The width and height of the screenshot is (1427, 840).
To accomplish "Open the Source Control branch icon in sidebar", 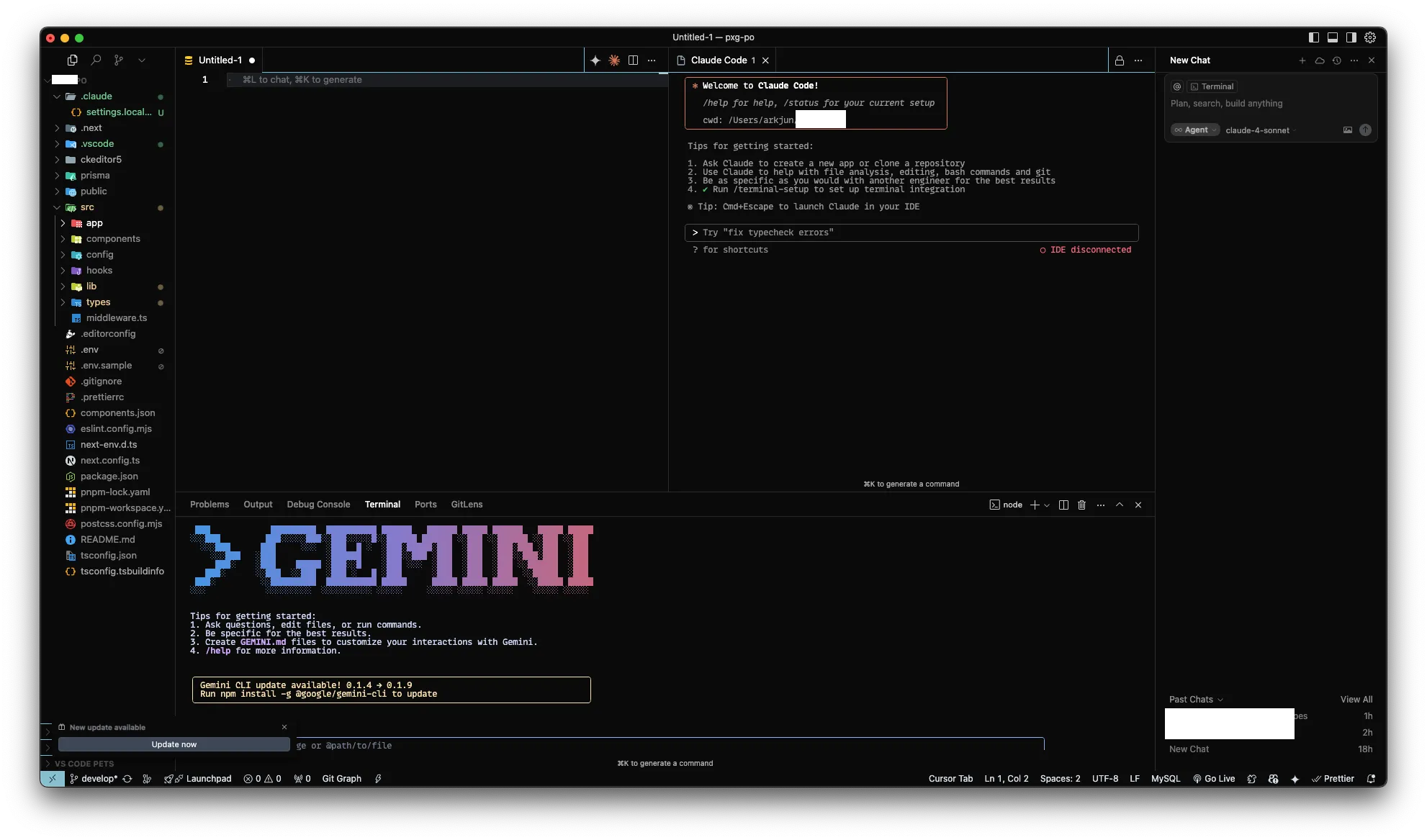I will click(119, 60).
